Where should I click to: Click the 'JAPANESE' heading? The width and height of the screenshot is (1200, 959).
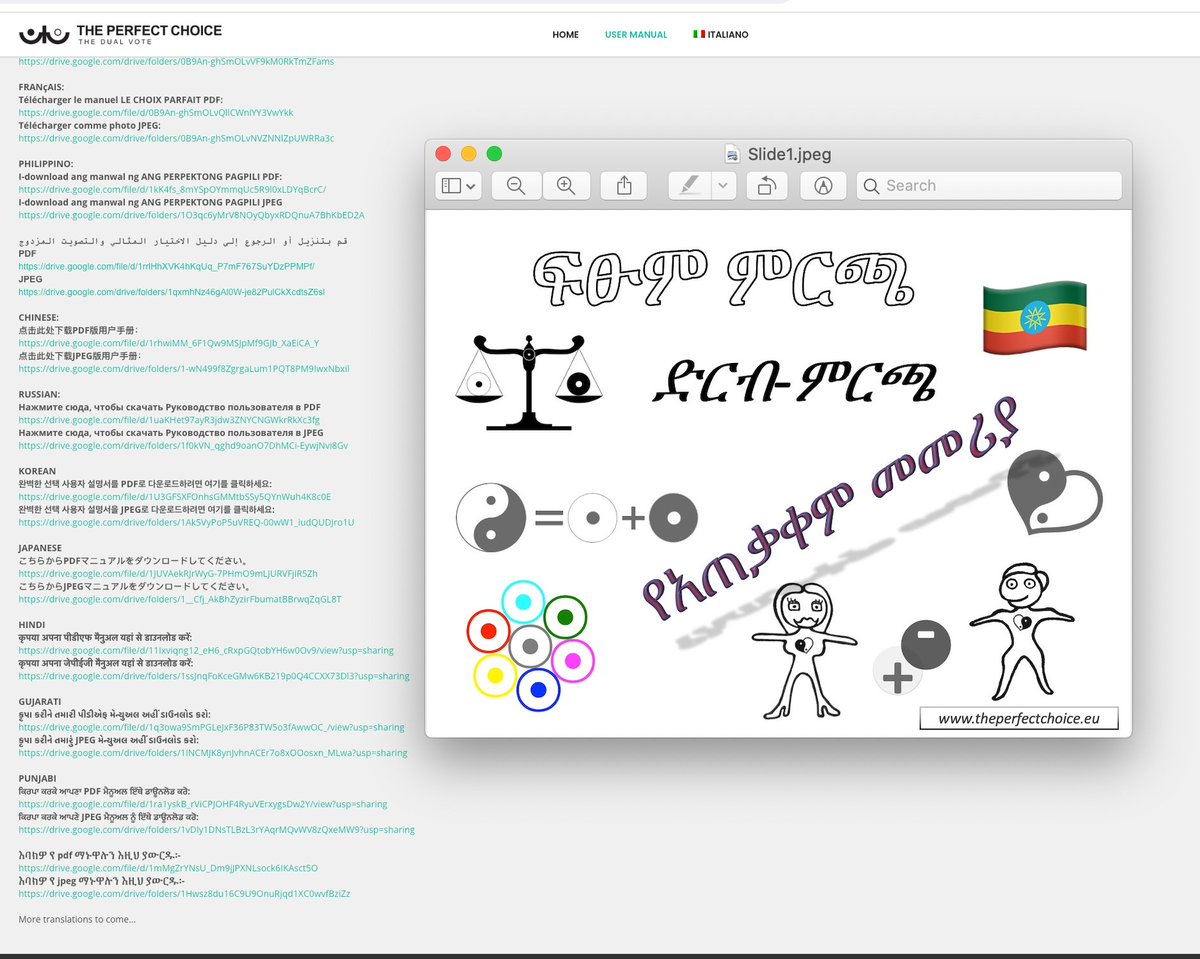[x=40, y=548]
